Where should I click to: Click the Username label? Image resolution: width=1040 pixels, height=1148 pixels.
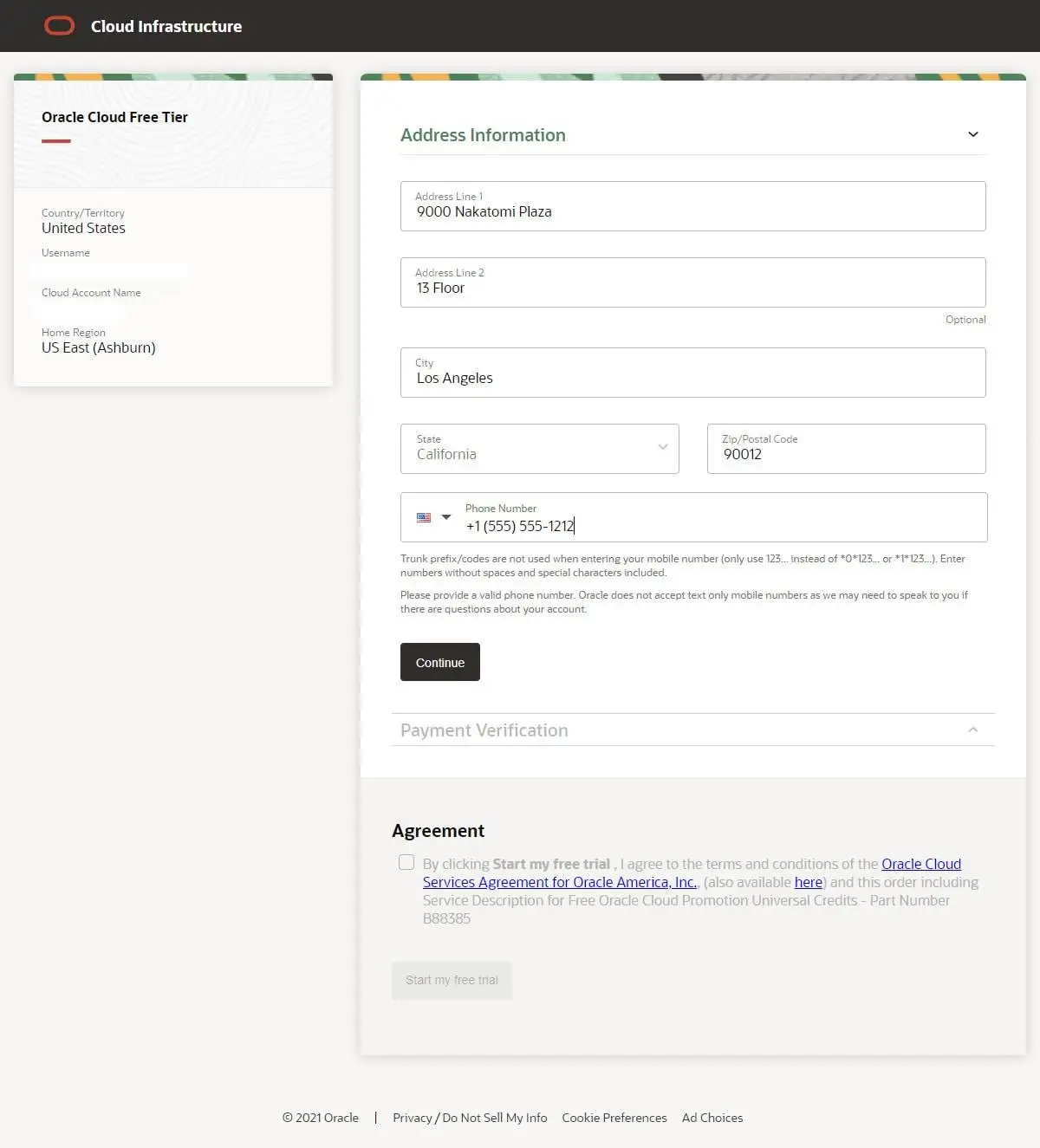66,253
